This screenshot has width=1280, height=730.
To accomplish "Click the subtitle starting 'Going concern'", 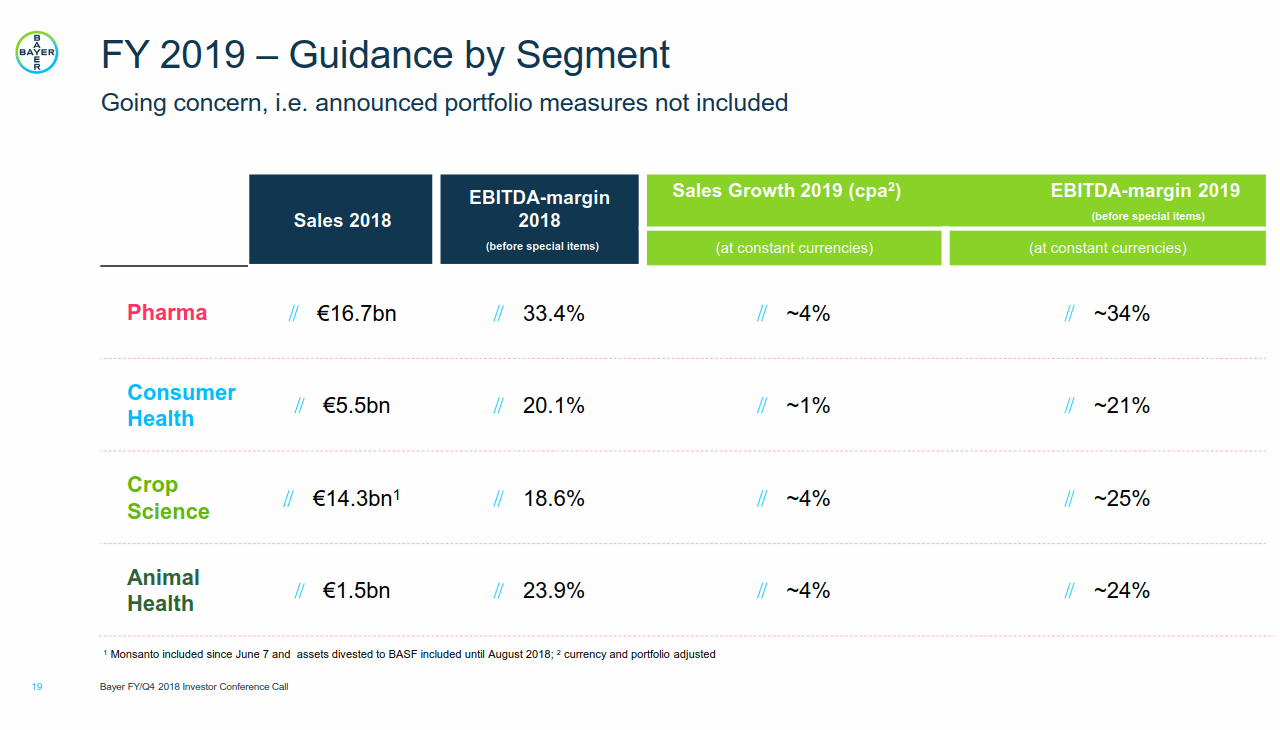I will click(444, 103).
